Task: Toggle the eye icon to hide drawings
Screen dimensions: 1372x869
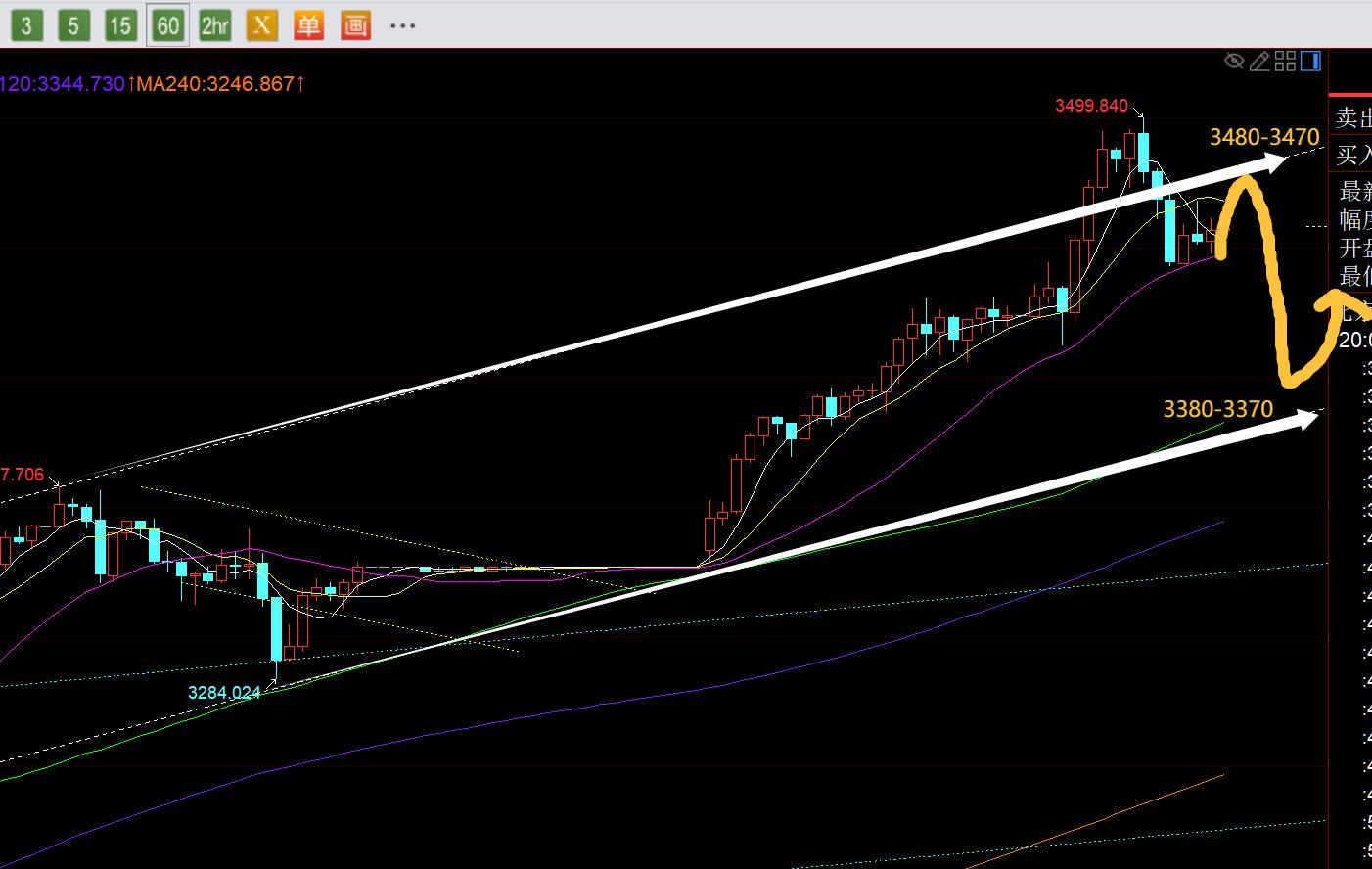Action: [1234, 62]
